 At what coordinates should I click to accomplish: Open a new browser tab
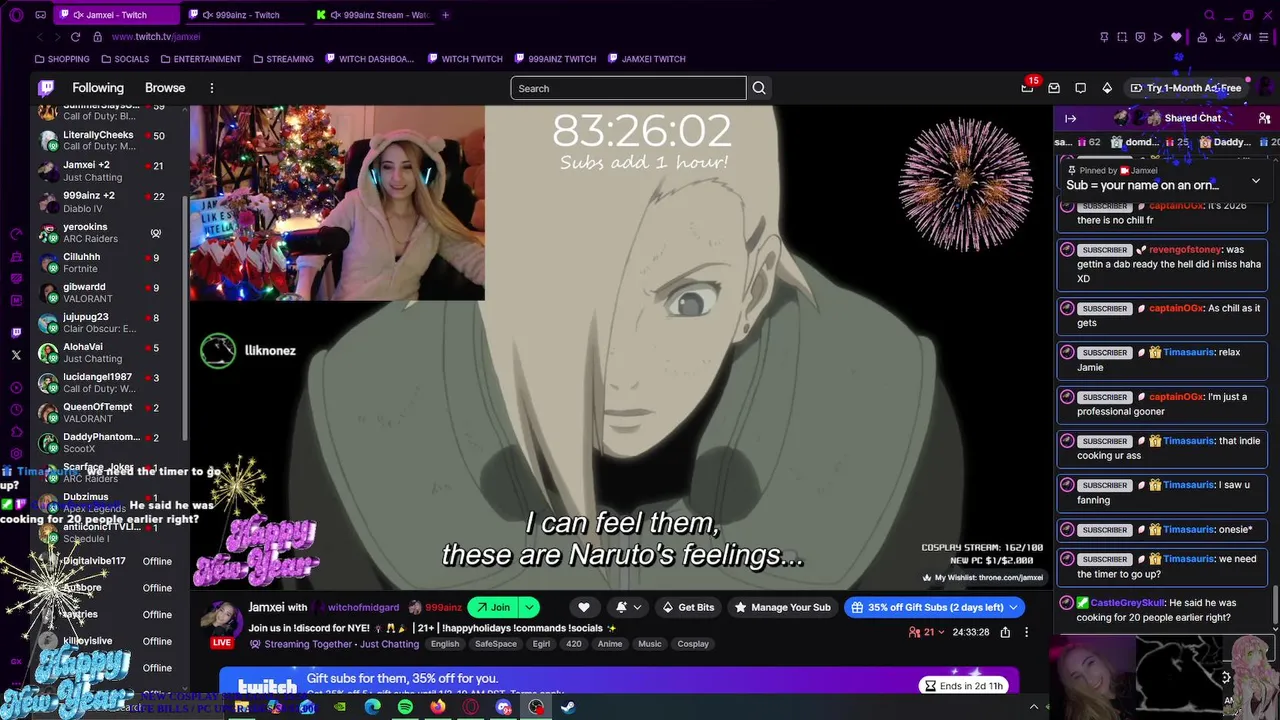click(446, 15)
